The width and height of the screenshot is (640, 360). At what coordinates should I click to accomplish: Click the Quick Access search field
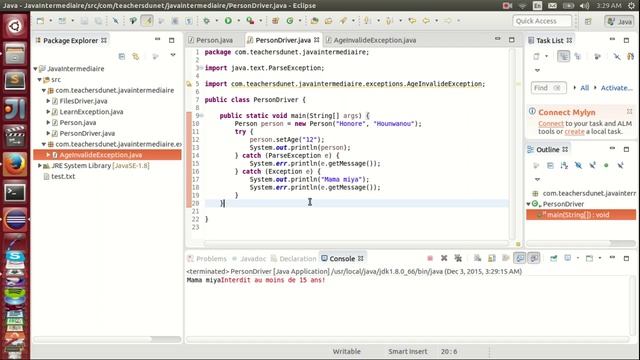point(542,21)
